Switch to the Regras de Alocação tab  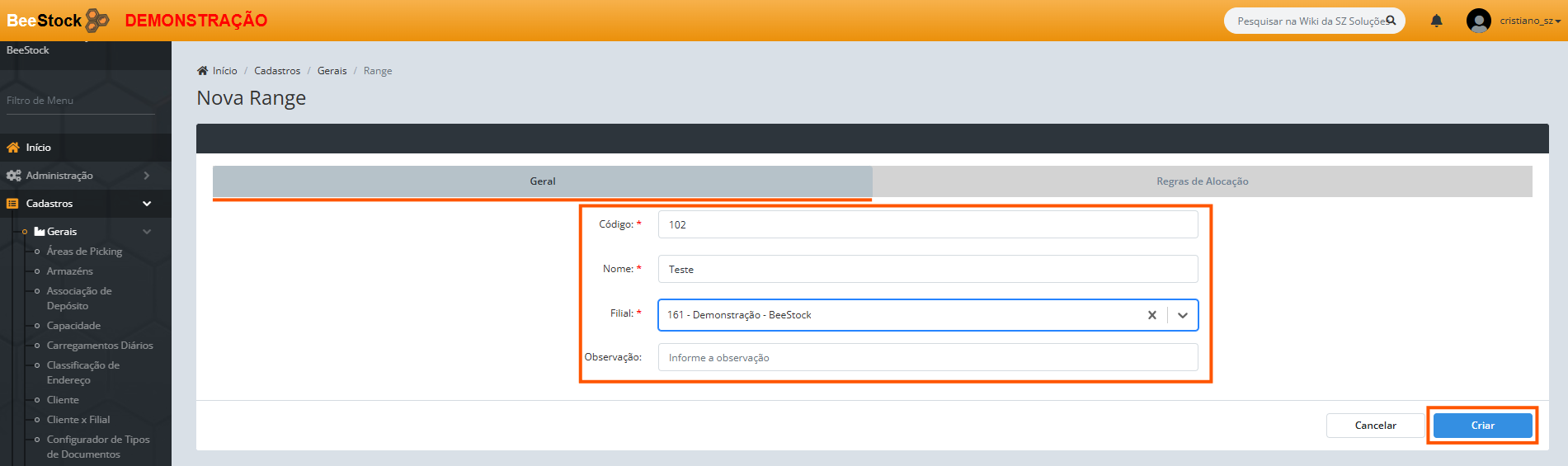tap(1202, 181)
